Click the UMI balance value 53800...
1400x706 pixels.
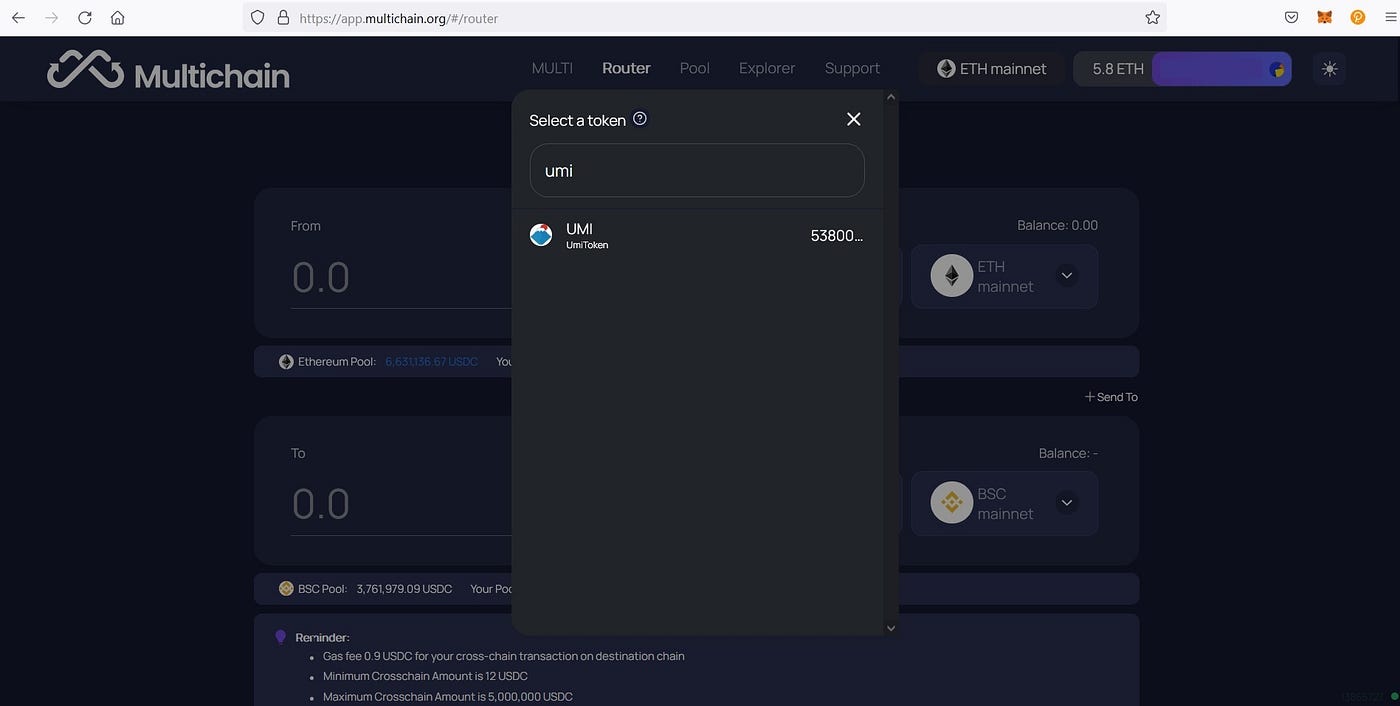(836, 236)
